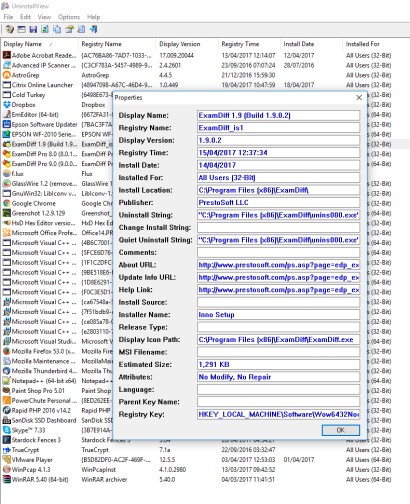This screenshot has width=410, height=504.
Task: Click registry time 23/09/2016 07:07:24
Action: 248,65
